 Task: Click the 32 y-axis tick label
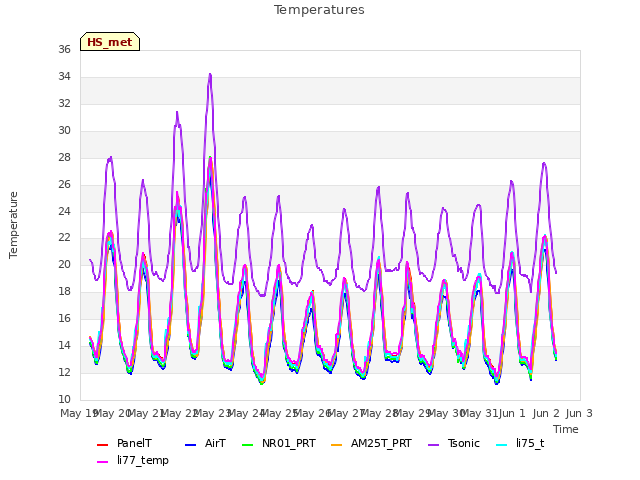64,103
